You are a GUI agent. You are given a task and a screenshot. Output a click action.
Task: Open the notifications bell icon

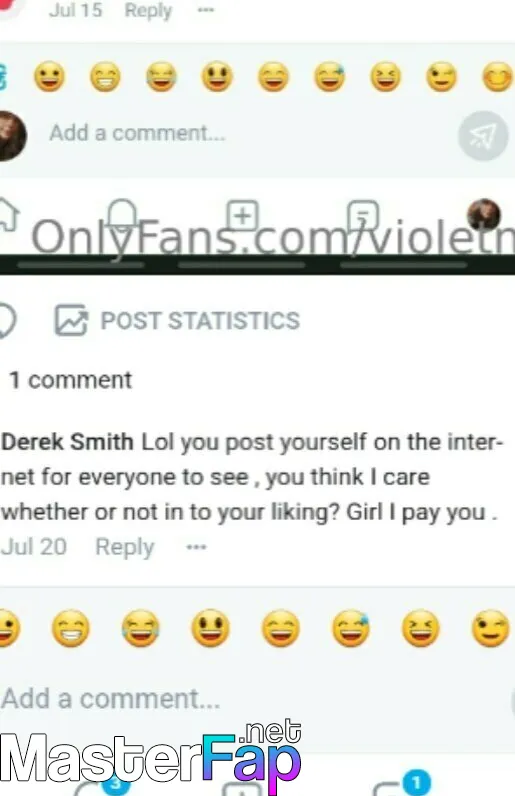122,215
